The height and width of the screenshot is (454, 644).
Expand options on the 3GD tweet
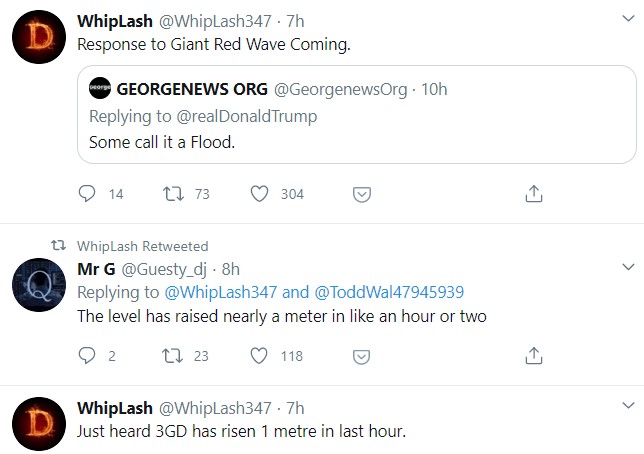pos(627,407)
